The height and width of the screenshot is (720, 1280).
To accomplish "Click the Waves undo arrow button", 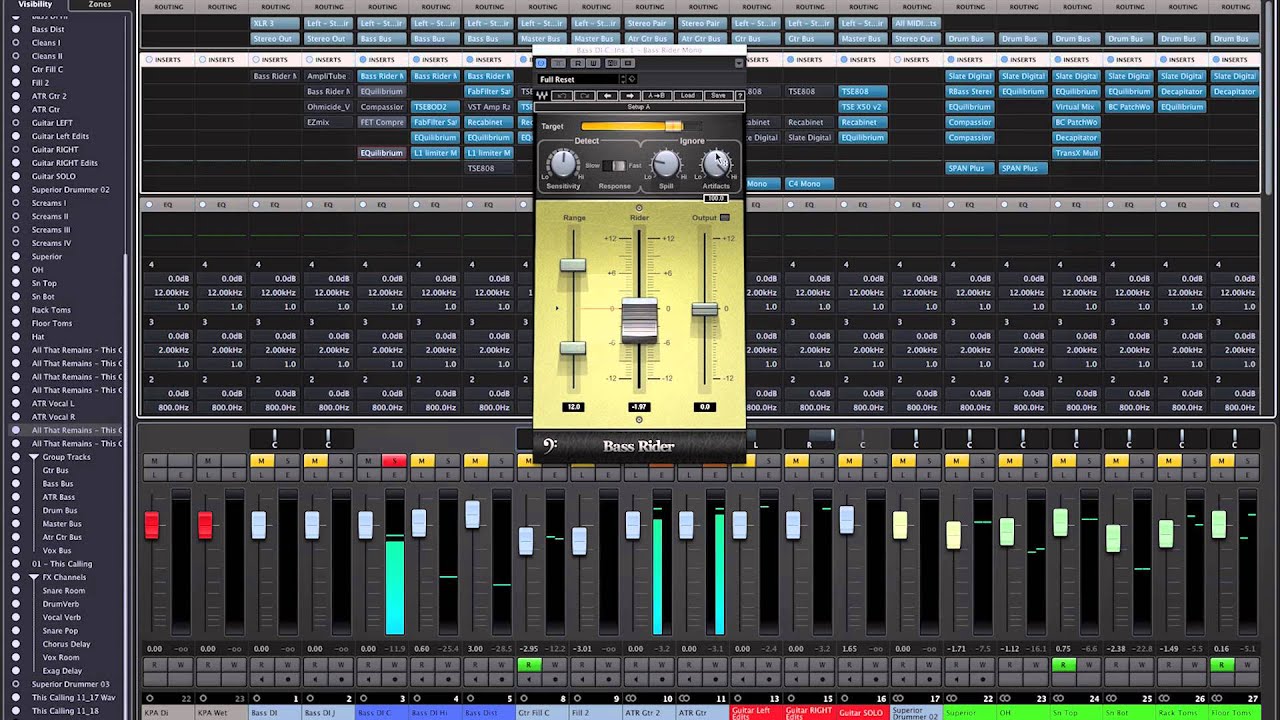I will coord(562,96).
